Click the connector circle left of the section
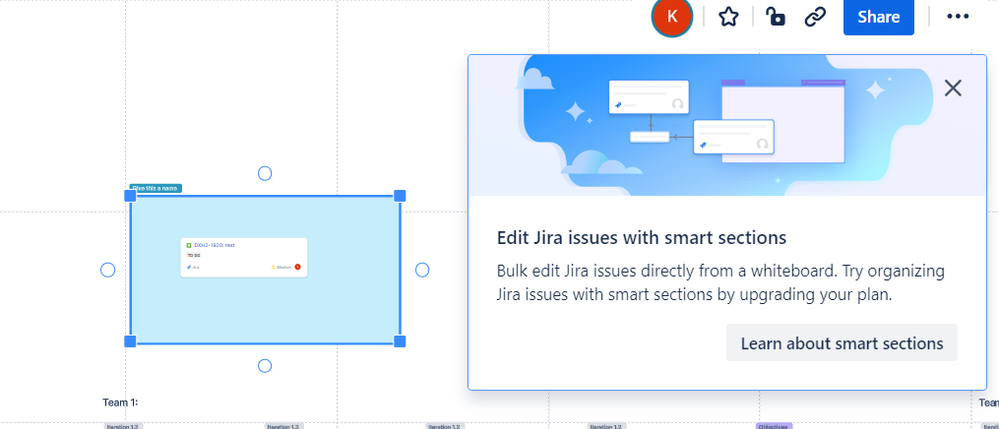999x429 pixels. click(x=108, y=270)
